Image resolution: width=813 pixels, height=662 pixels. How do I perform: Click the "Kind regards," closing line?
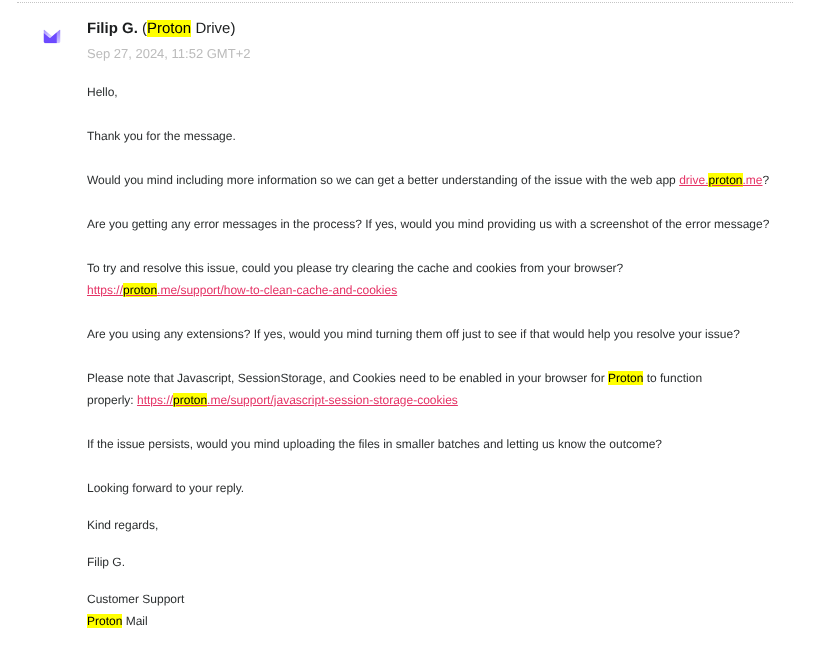(x=122, y=525)
